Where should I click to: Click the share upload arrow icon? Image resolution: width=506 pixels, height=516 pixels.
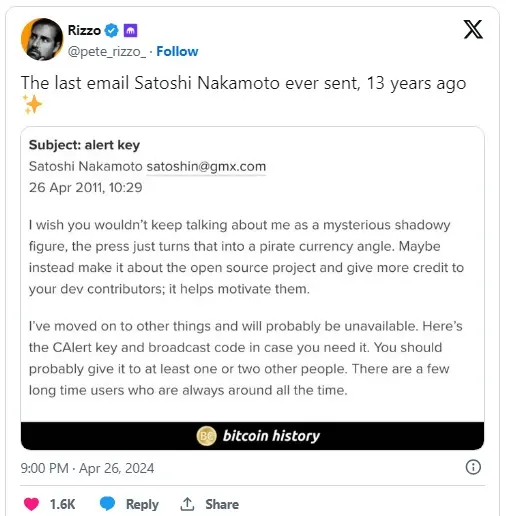coord(187,504)
